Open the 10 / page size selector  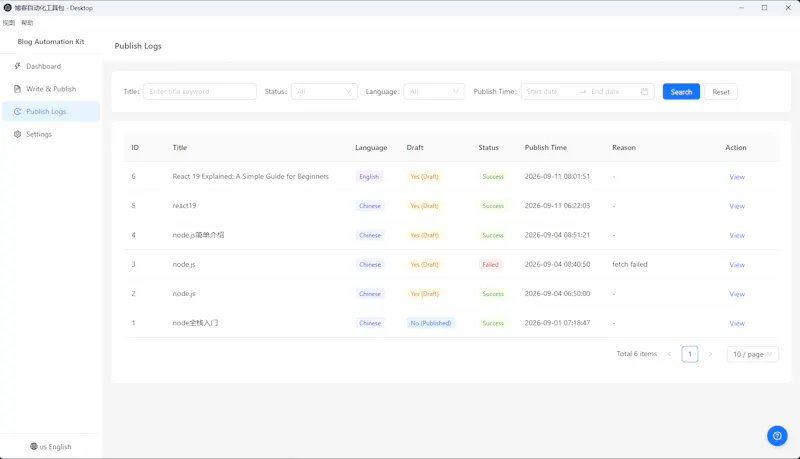753,354
